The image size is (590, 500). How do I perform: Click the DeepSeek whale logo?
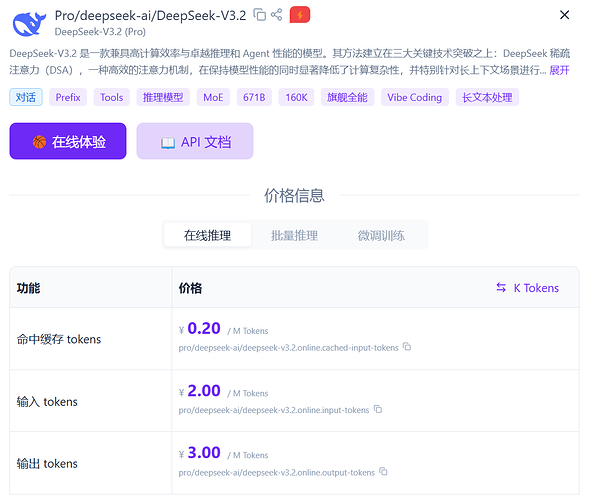click(x=29, y=23)
